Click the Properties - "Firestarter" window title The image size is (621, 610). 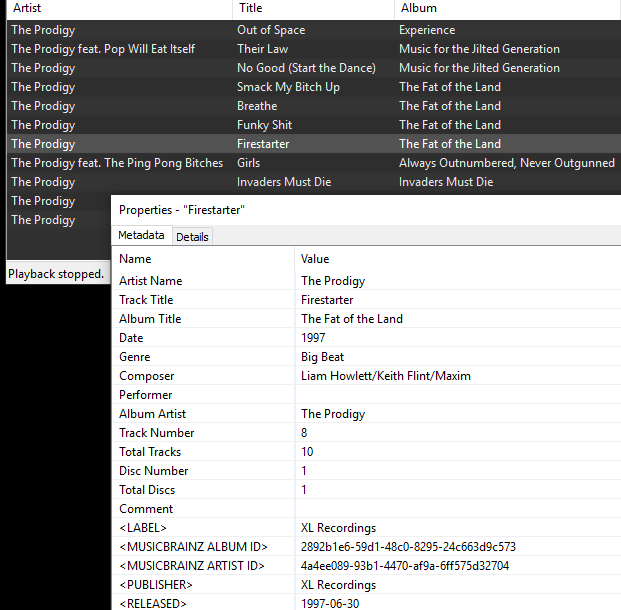point(182,210)
